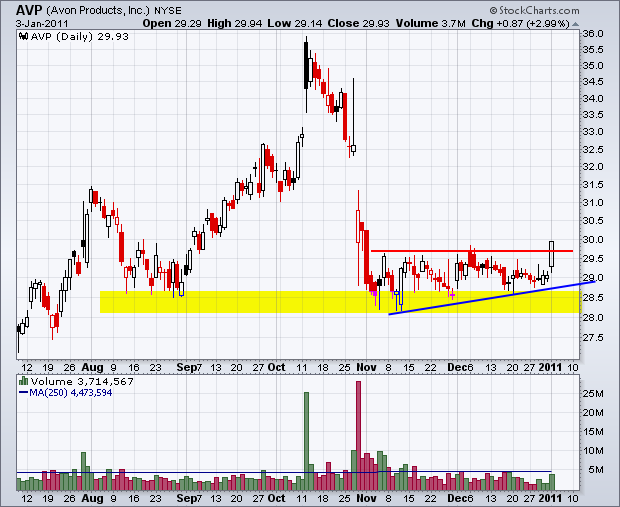The image size is (620, 507).
Task: Click the 33.0 price axis label
Action: pos(593,132)
